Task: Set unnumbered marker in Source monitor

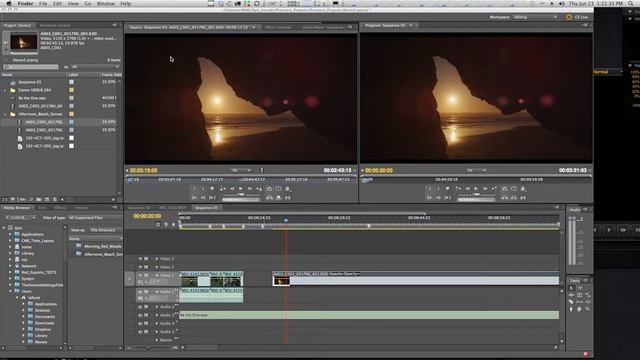Action: click(212, 189)
